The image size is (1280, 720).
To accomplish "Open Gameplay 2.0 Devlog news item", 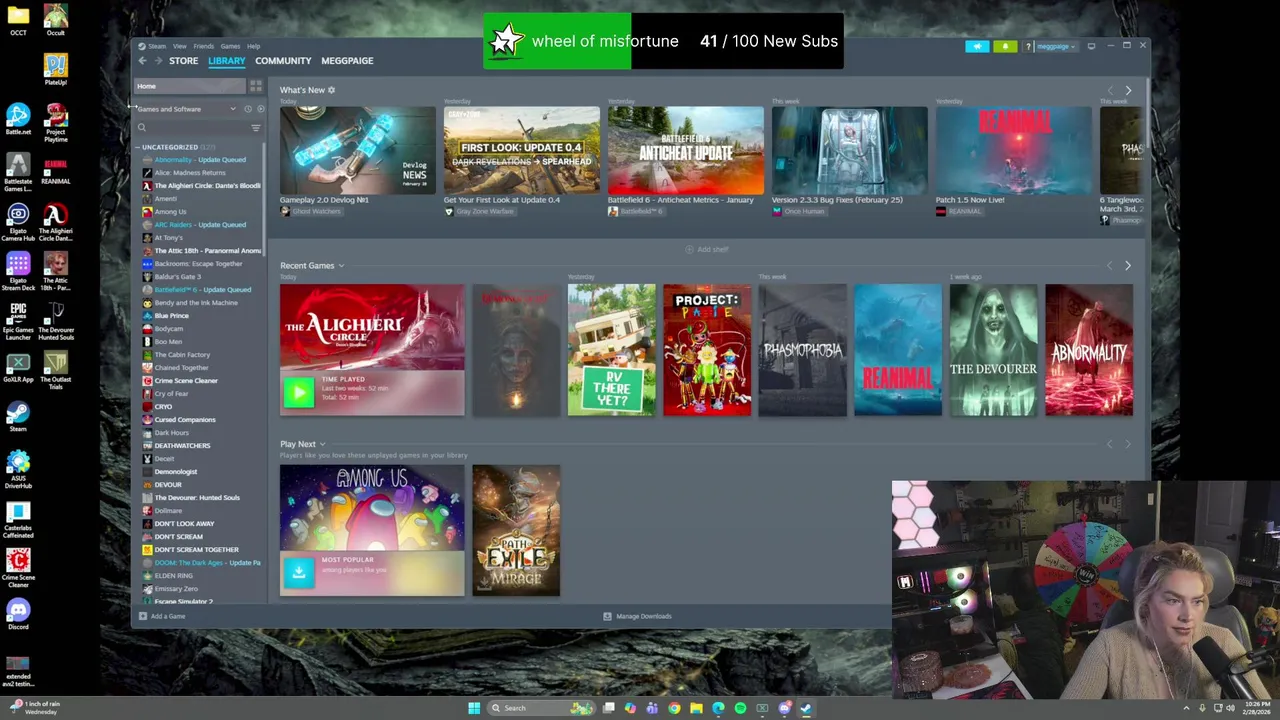I will coord(358,150).
